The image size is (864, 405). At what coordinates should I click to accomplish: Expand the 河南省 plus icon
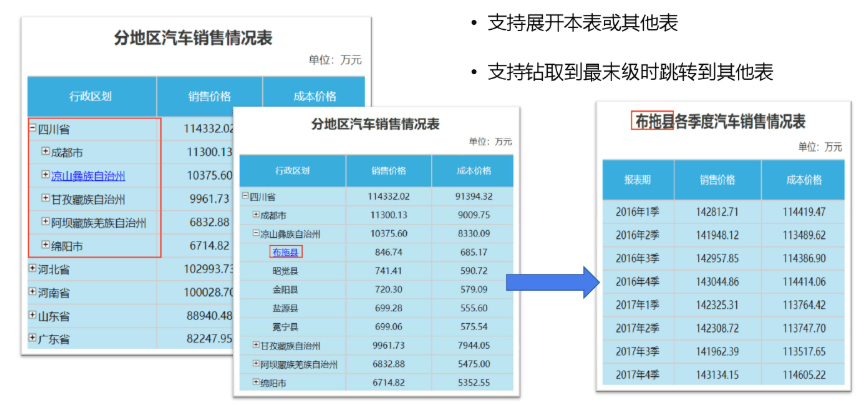tap(33, 291)
